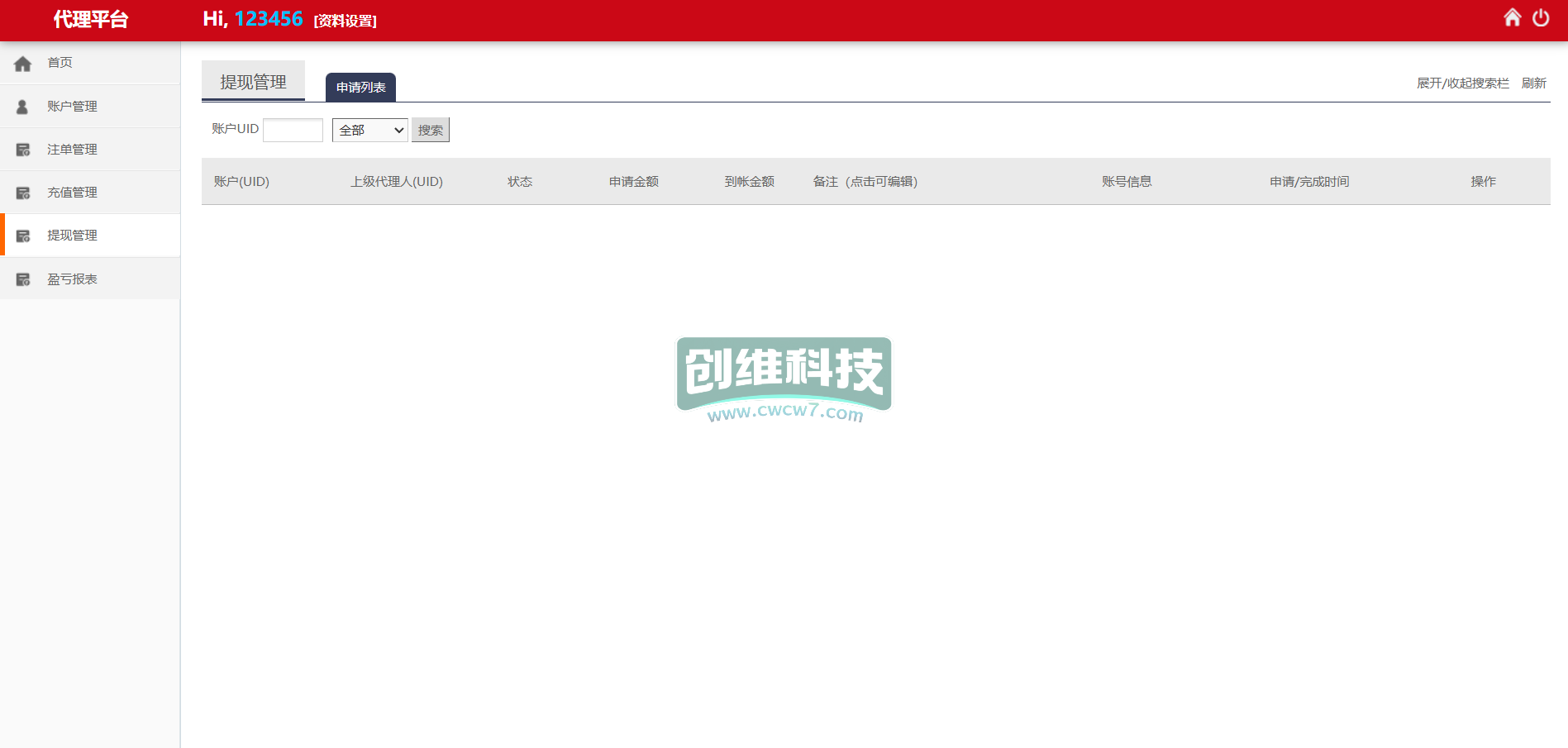The height and width of the screenshot is (748, 1568).
Task: Click the 提现管理 page title
Action: click(x=253, y=81)
